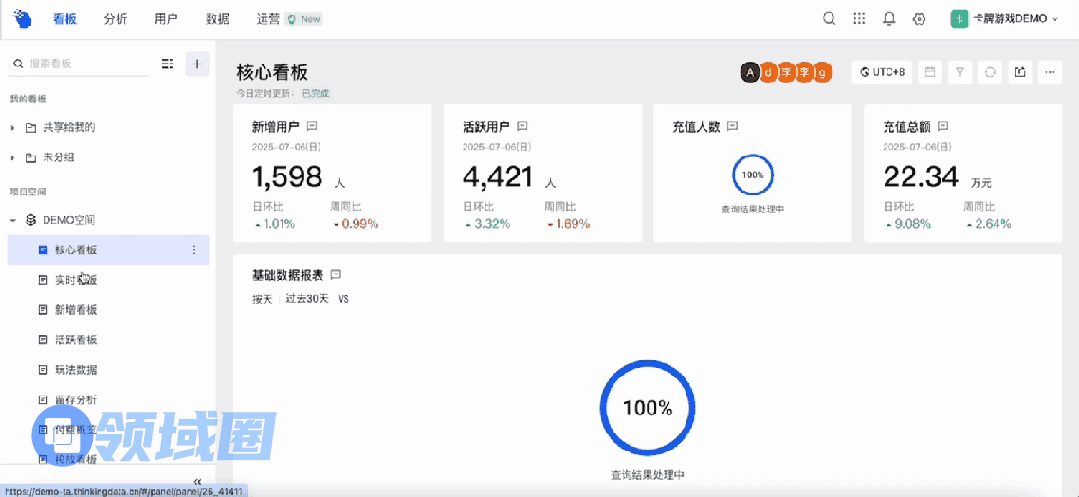Add a new dashboard with plus button
1079x497 pixels.
click(197, 64)
